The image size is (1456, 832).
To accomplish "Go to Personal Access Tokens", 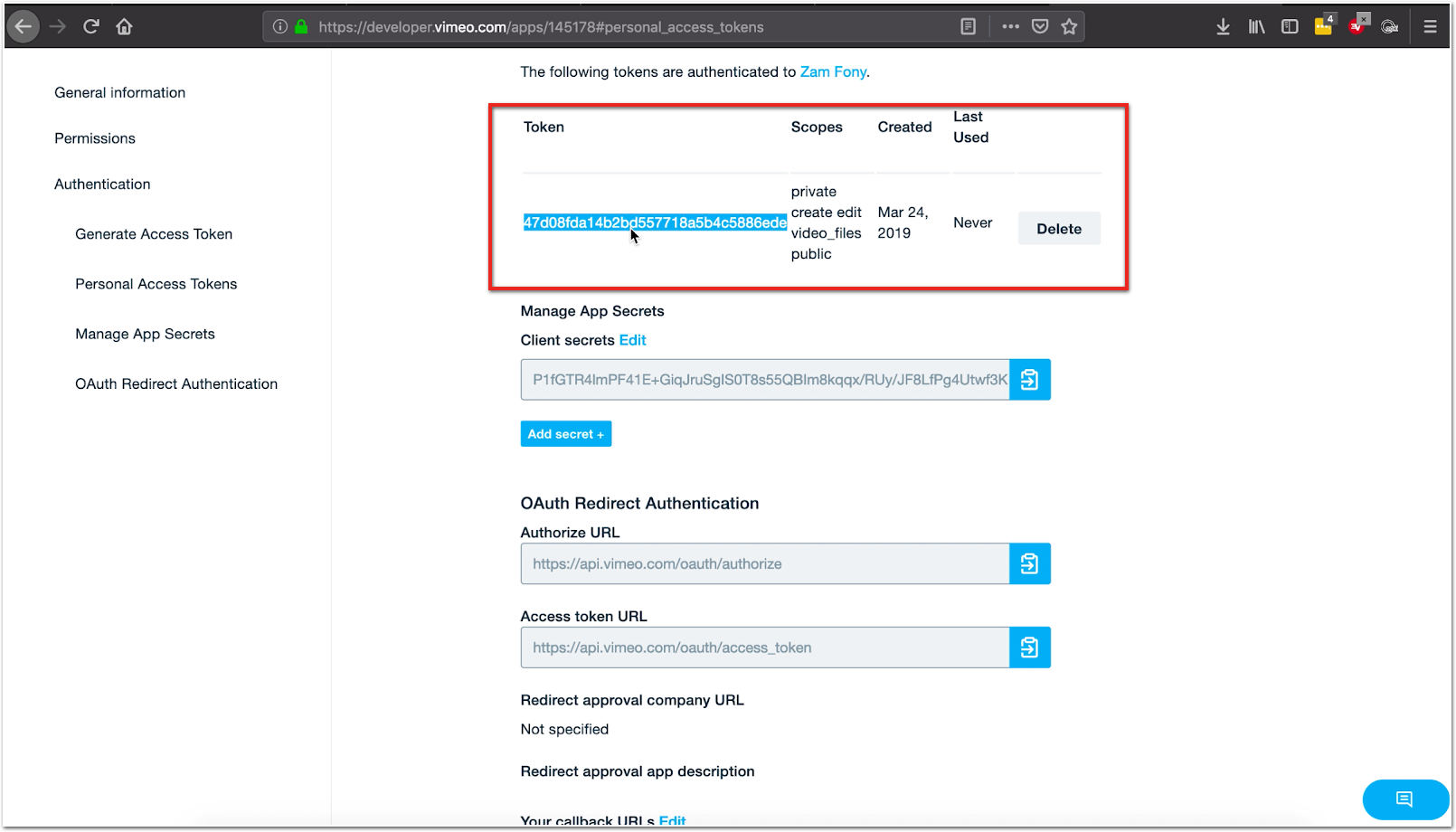I will point(156,284).
